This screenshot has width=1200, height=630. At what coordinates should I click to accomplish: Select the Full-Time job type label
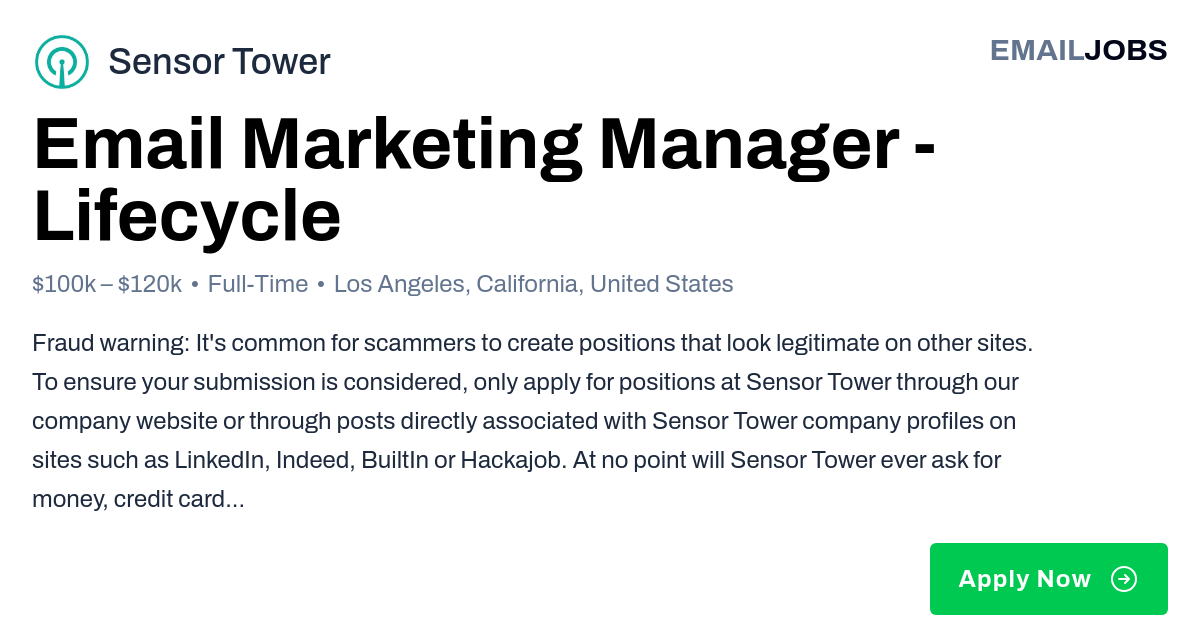pos(258,284)
